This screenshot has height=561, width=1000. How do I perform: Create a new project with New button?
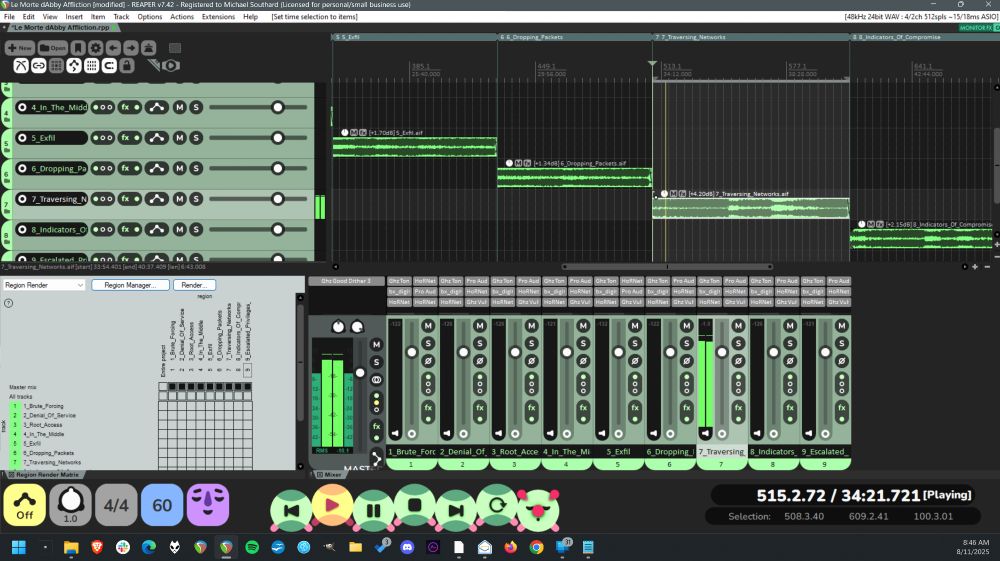pyautogui.click(x=20, y=48)
